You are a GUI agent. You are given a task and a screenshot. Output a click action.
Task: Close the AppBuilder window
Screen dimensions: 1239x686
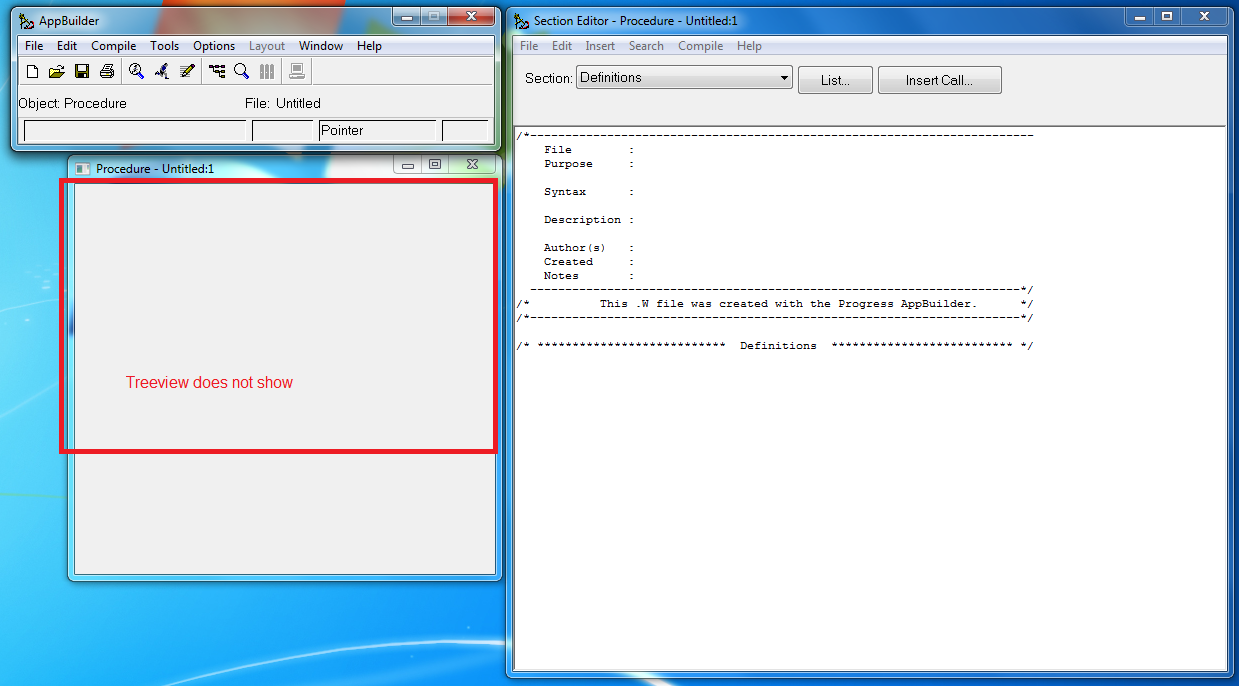pos(470,17)
